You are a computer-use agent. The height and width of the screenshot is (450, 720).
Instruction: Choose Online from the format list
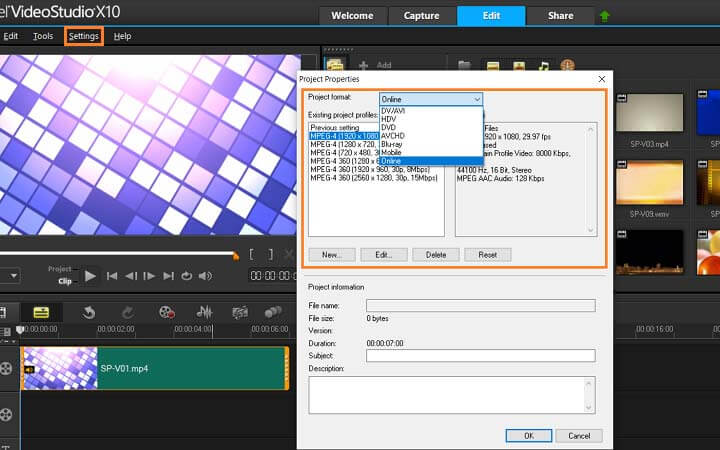pyautogui.click(x=431, y=161)
